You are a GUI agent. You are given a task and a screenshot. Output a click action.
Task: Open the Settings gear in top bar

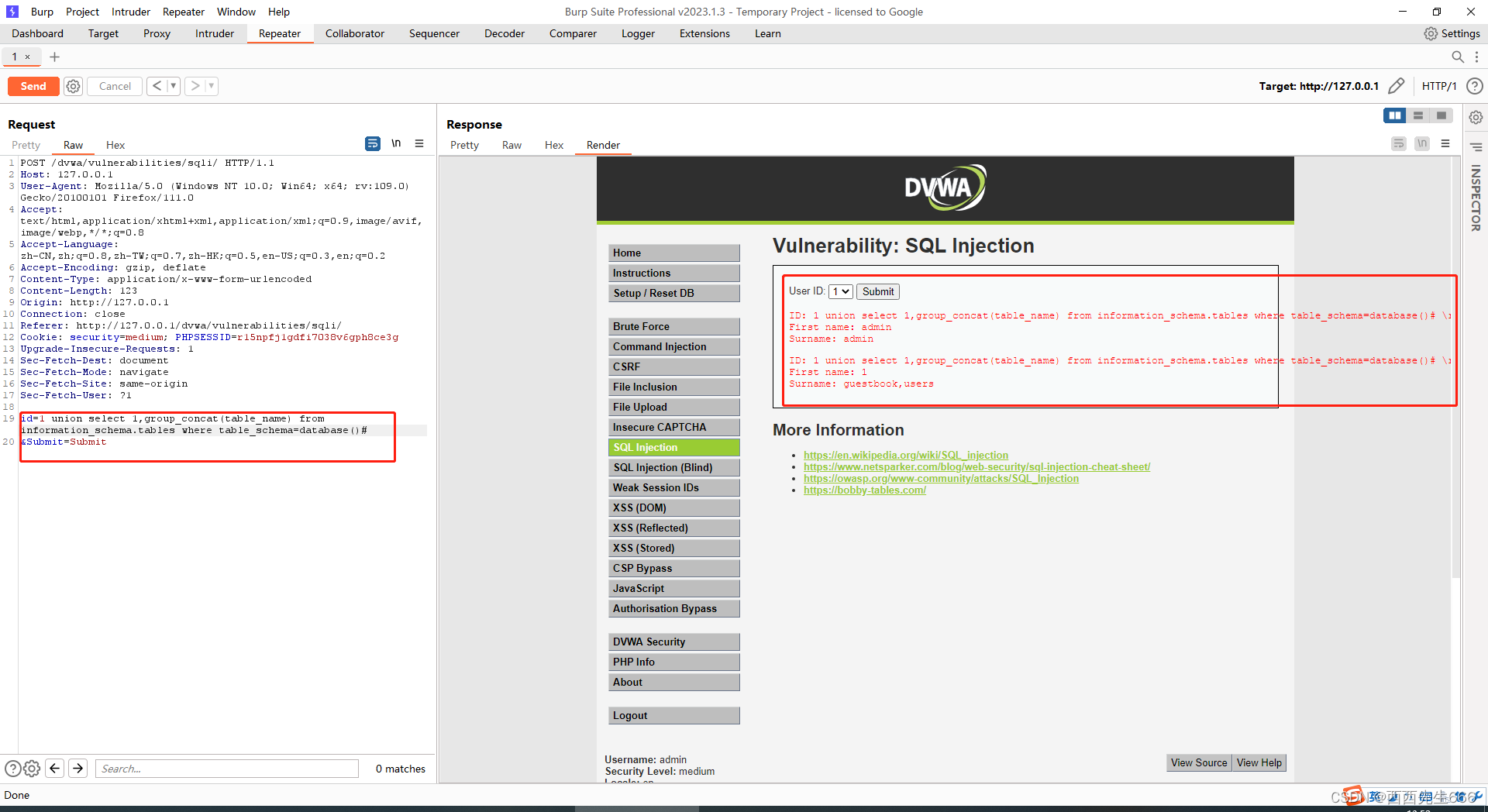click(1452, 33)
